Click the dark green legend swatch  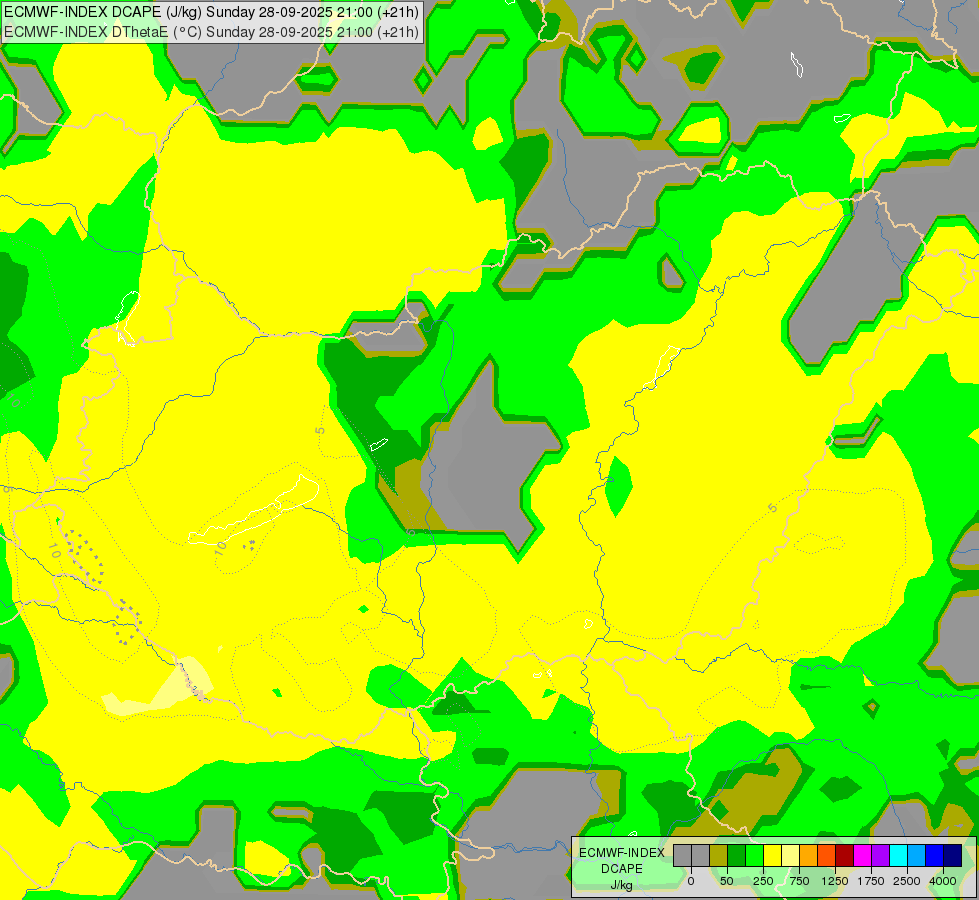pos(737,855)
